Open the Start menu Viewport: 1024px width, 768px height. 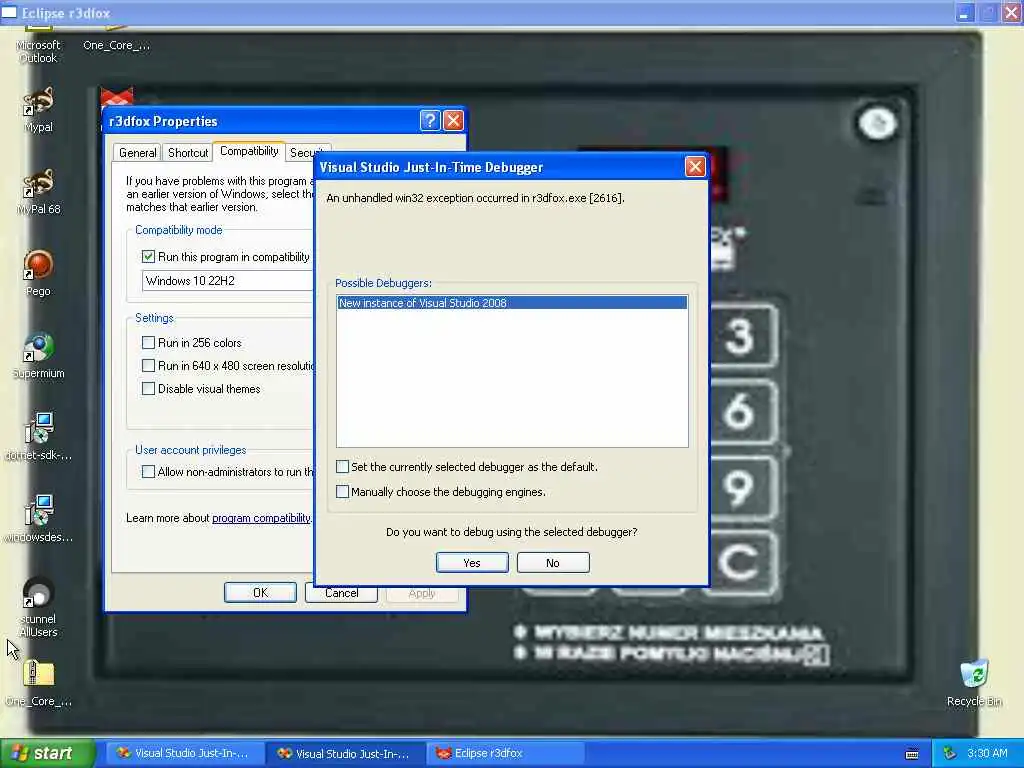47,753
